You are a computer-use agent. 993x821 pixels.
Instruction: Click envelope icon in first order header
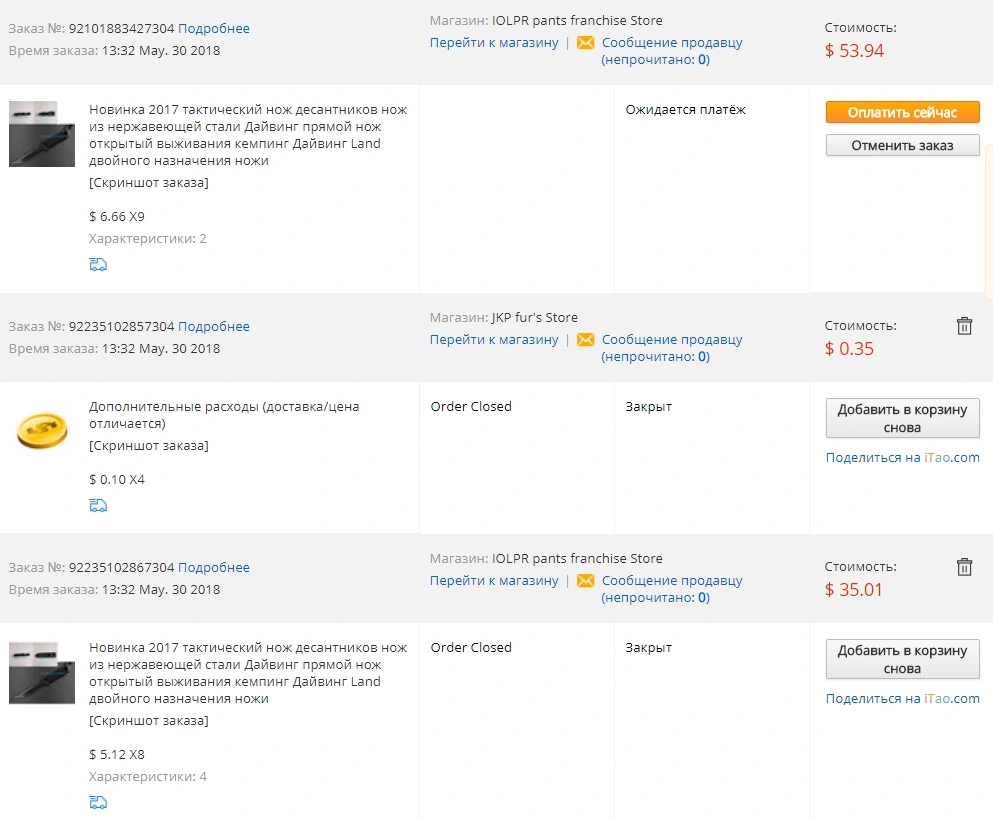(x=586, y=42)
